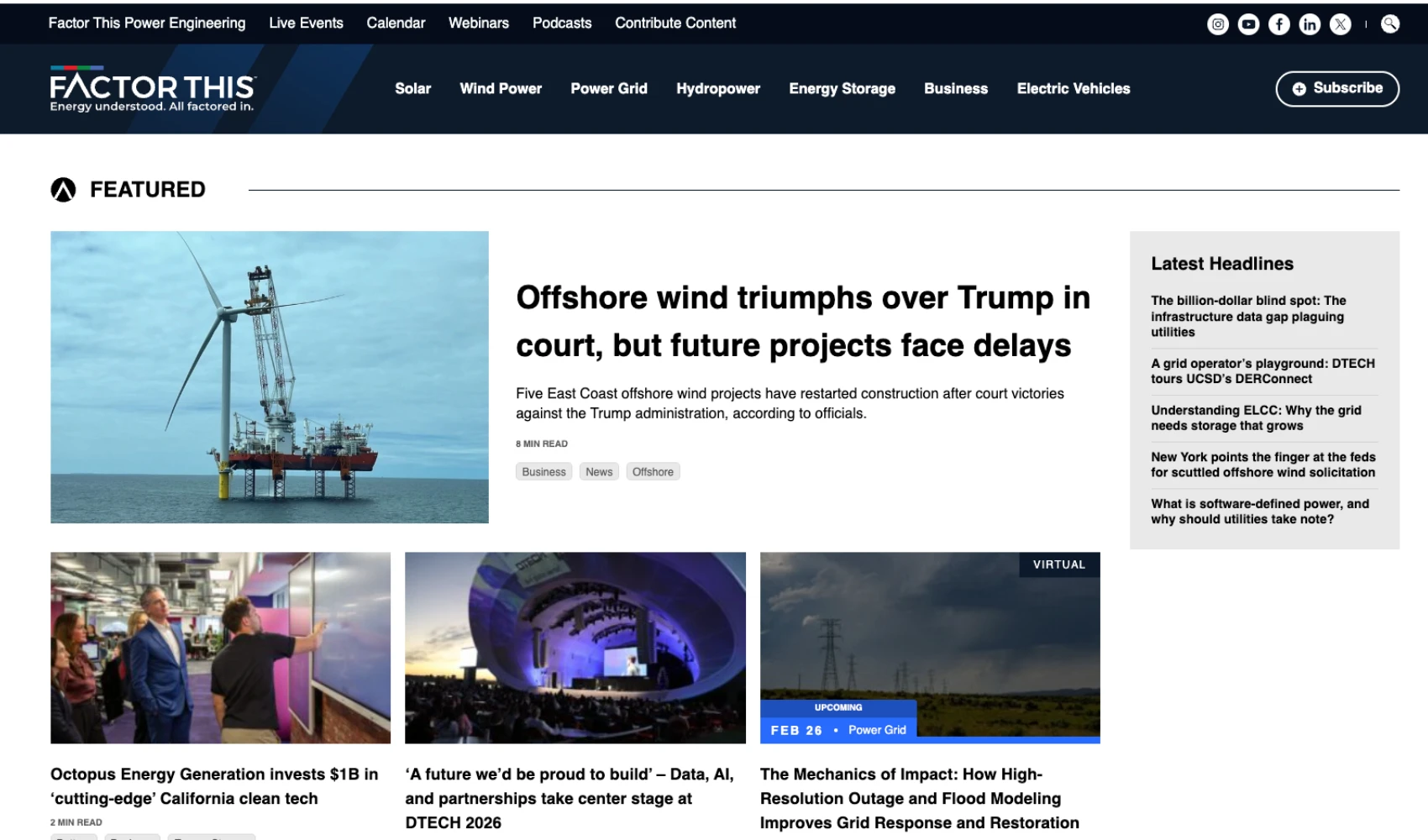Open the Wind Power menu item
Viewport: 1428px width, 840px height.
pyautogui.click(x=501, y=88)
